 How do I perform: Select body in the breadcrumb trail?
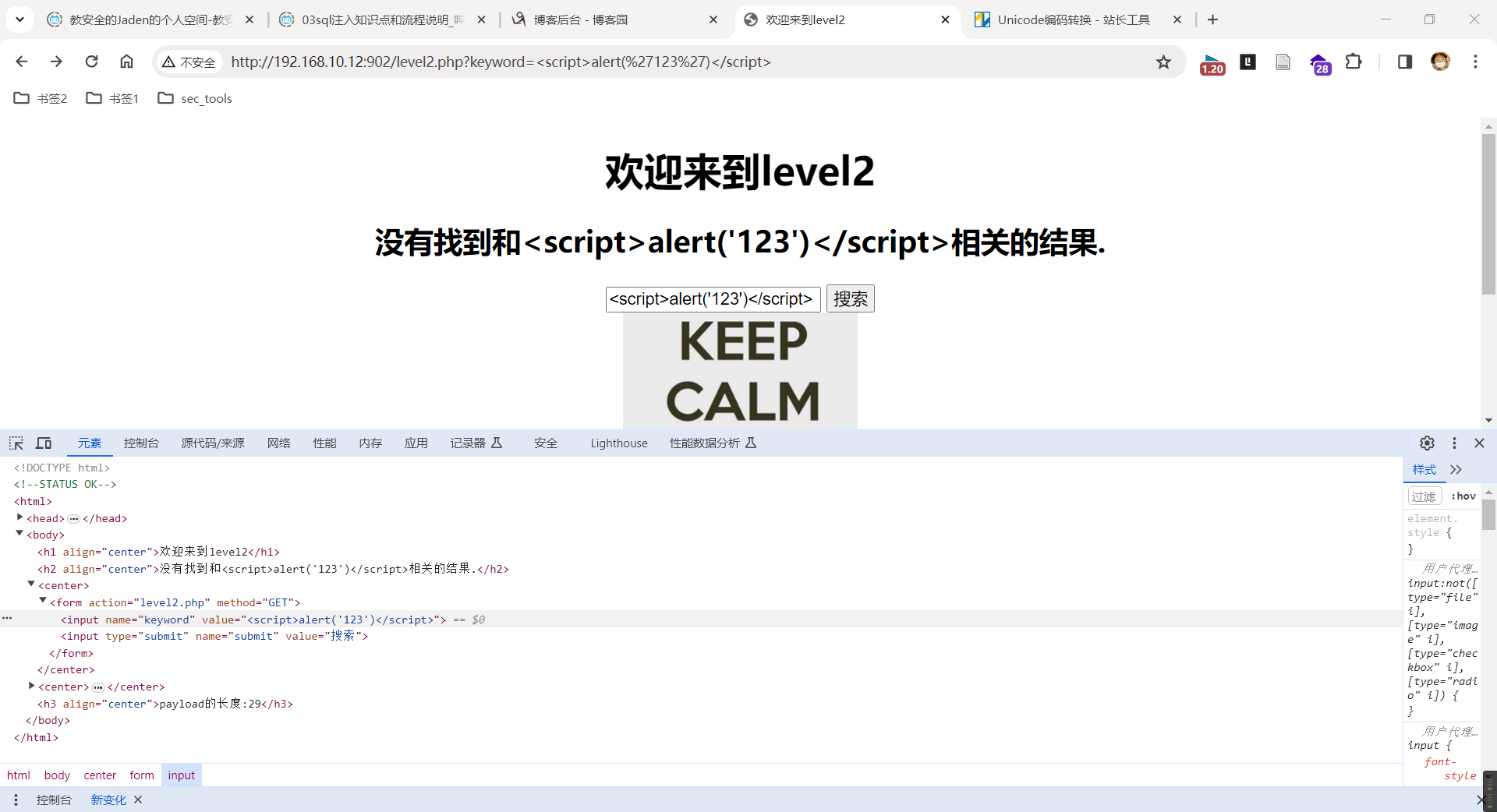coord(57,775)
